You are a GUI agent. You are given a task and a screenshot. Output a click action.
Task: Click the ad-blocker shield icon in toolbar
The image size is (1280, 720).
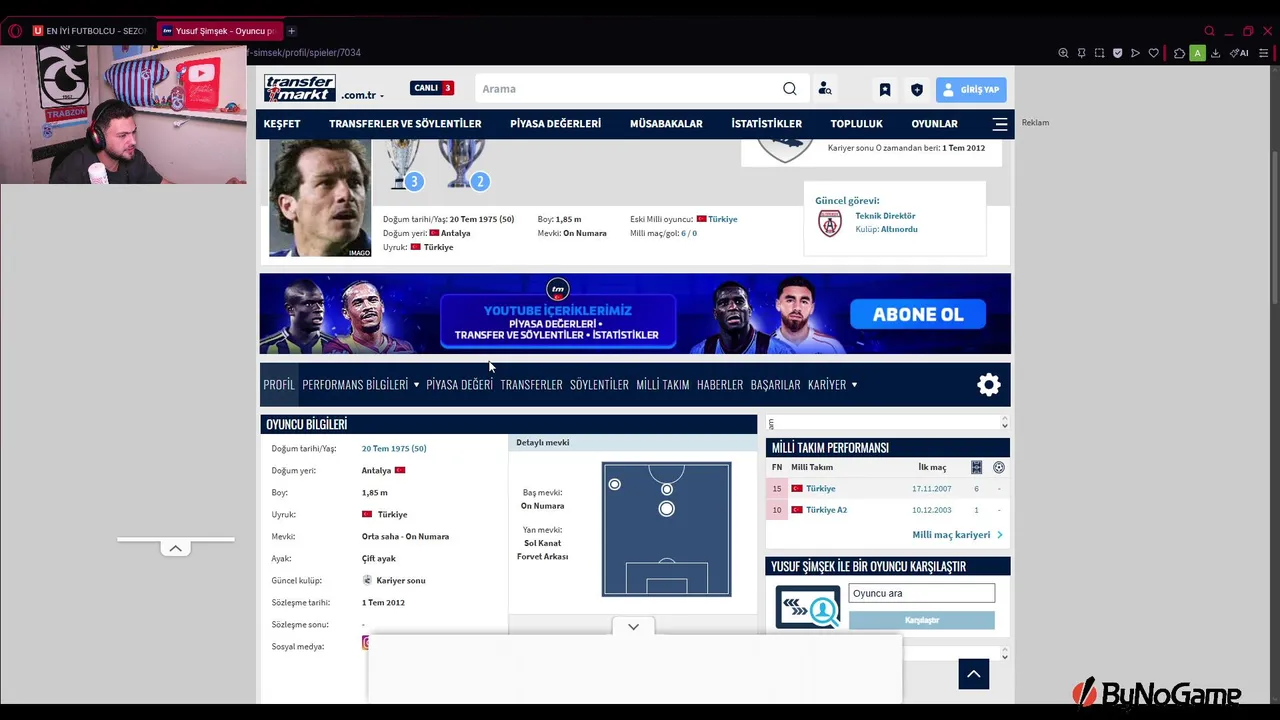[x=1117, y=53]
